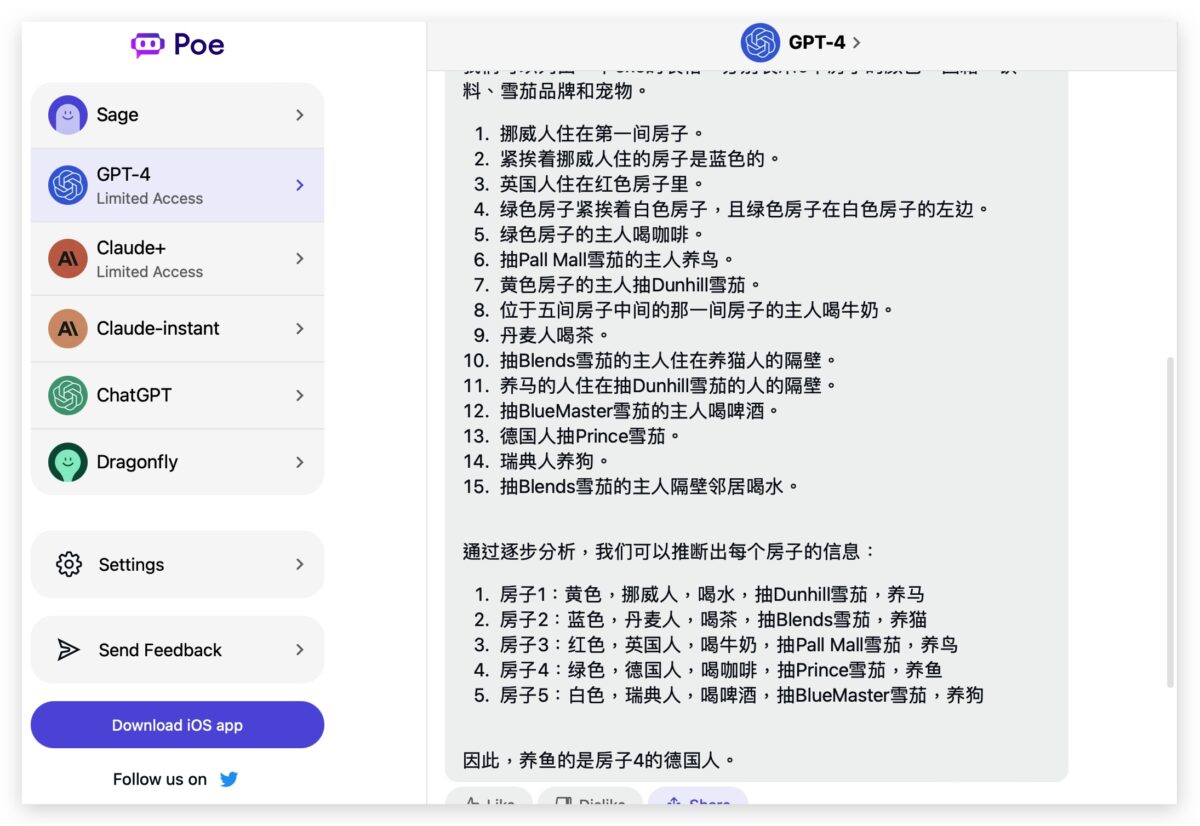Image resolution: width=1200 pixels, height=826 pixels.
Task: Click the line '抽BlueMaster雪茄的主人喝啤酒。'
Action: (639, 411)
